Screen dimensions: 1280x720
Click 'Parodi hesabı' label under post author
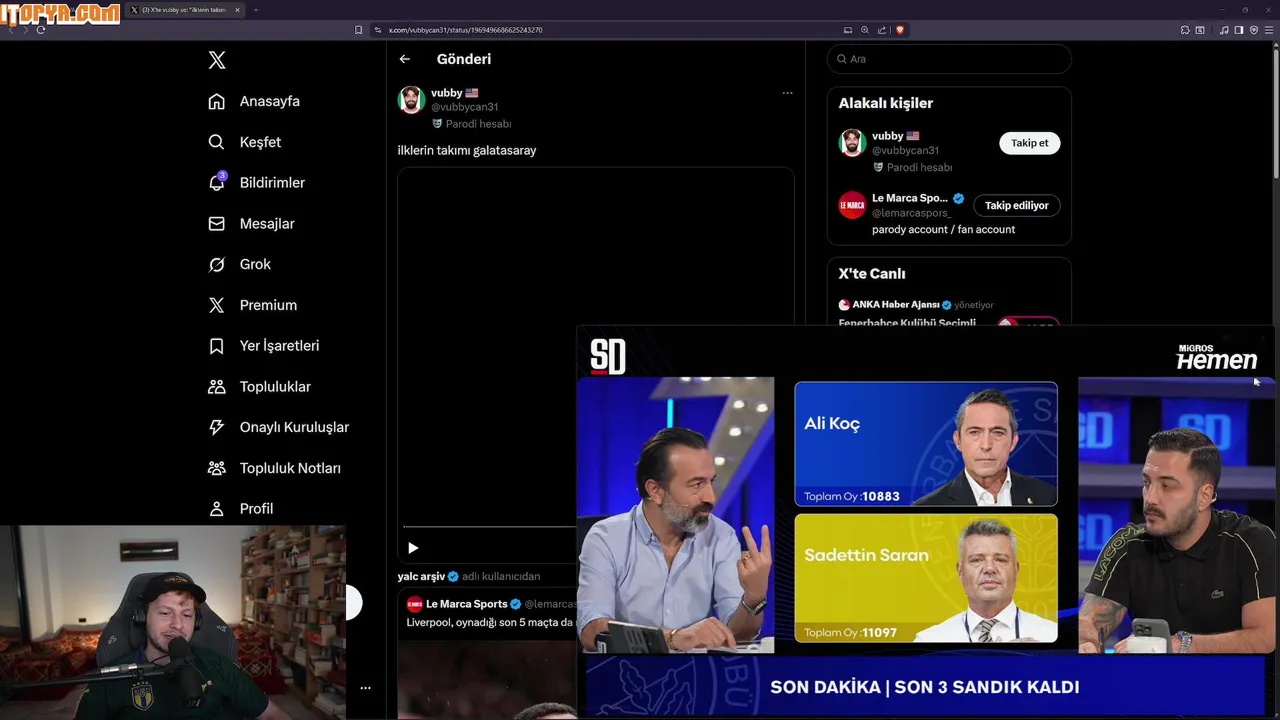(478, 124)
